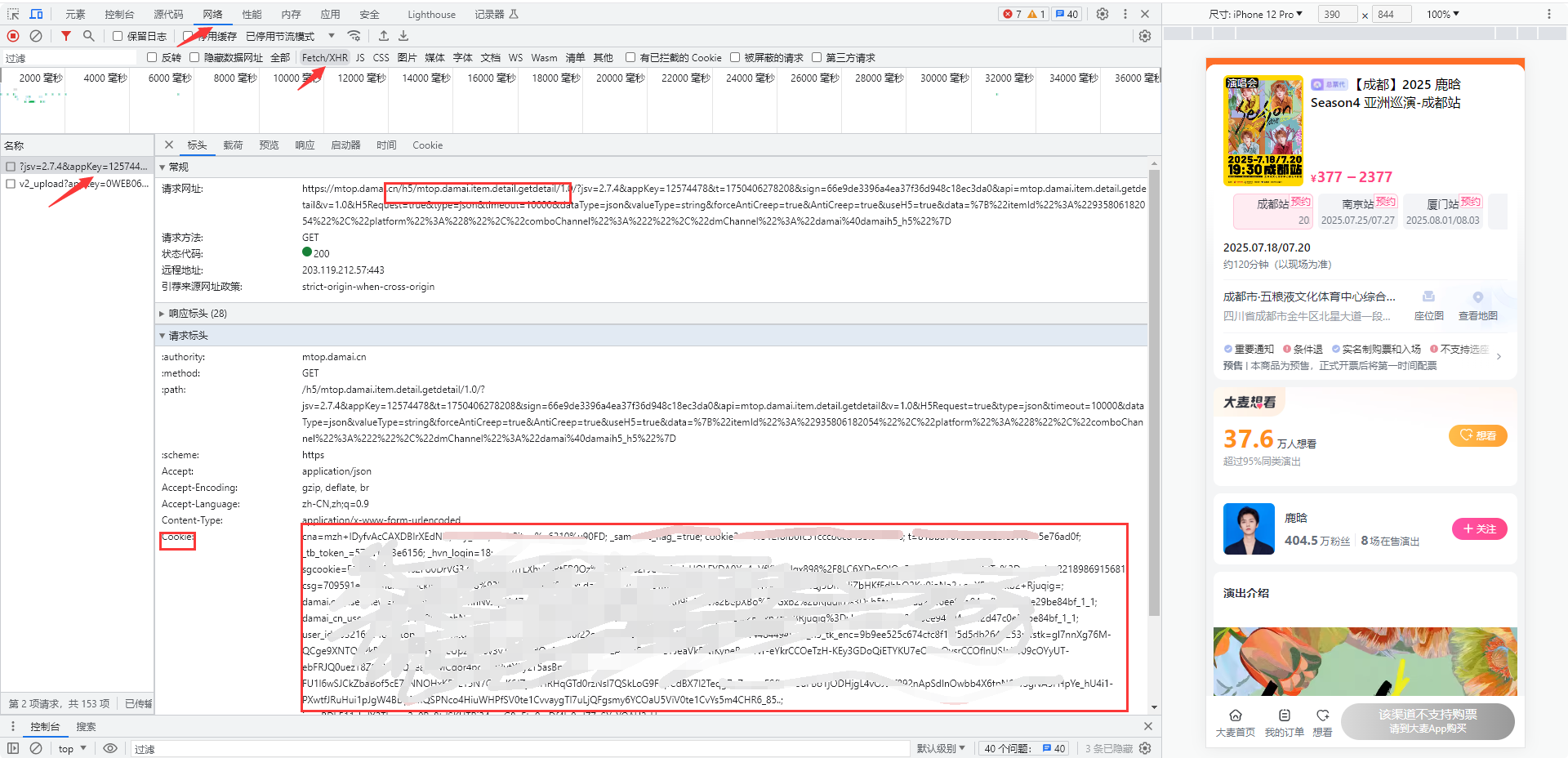Image resolution: width=1568 pixels, height=758 pixels.
Task: Open console context top dropdown
Action: (72, 748)
